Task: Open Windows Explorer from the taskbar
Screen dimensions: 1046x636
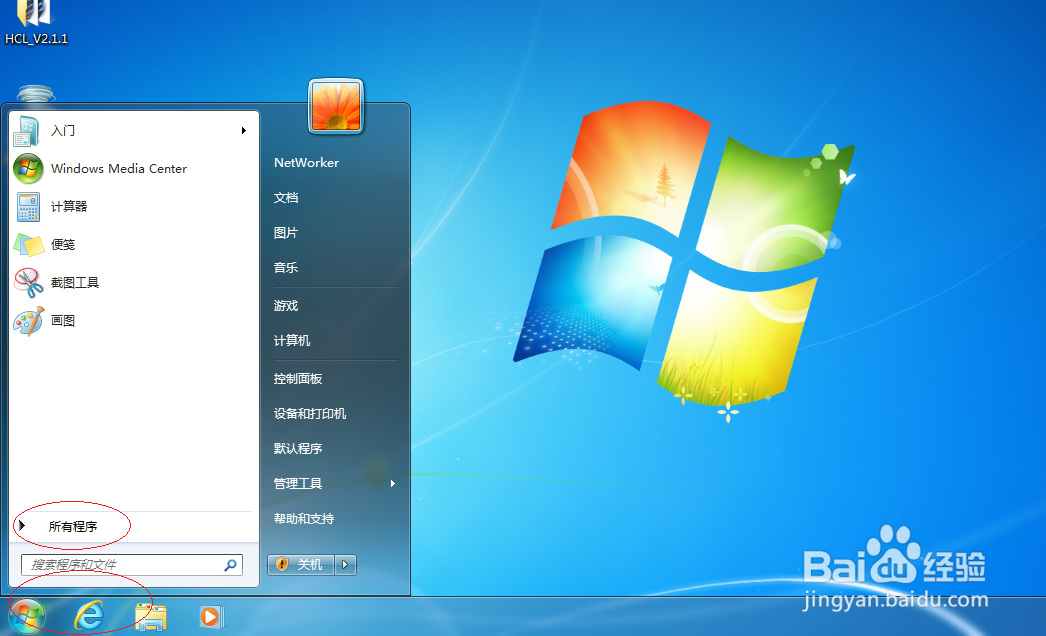Action: (x=151, y=617)
